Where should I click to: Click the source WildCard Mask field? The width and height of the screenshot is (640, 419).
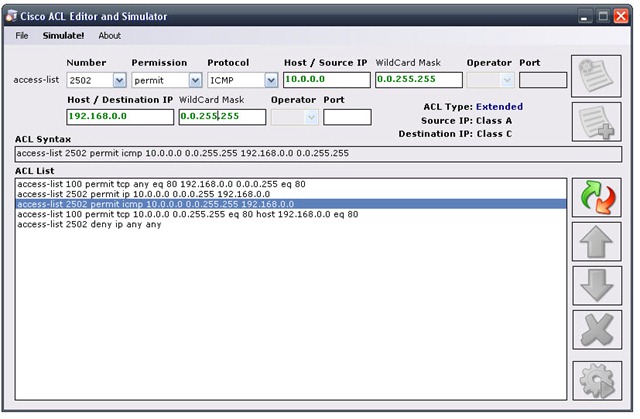[x=419, y=80]
